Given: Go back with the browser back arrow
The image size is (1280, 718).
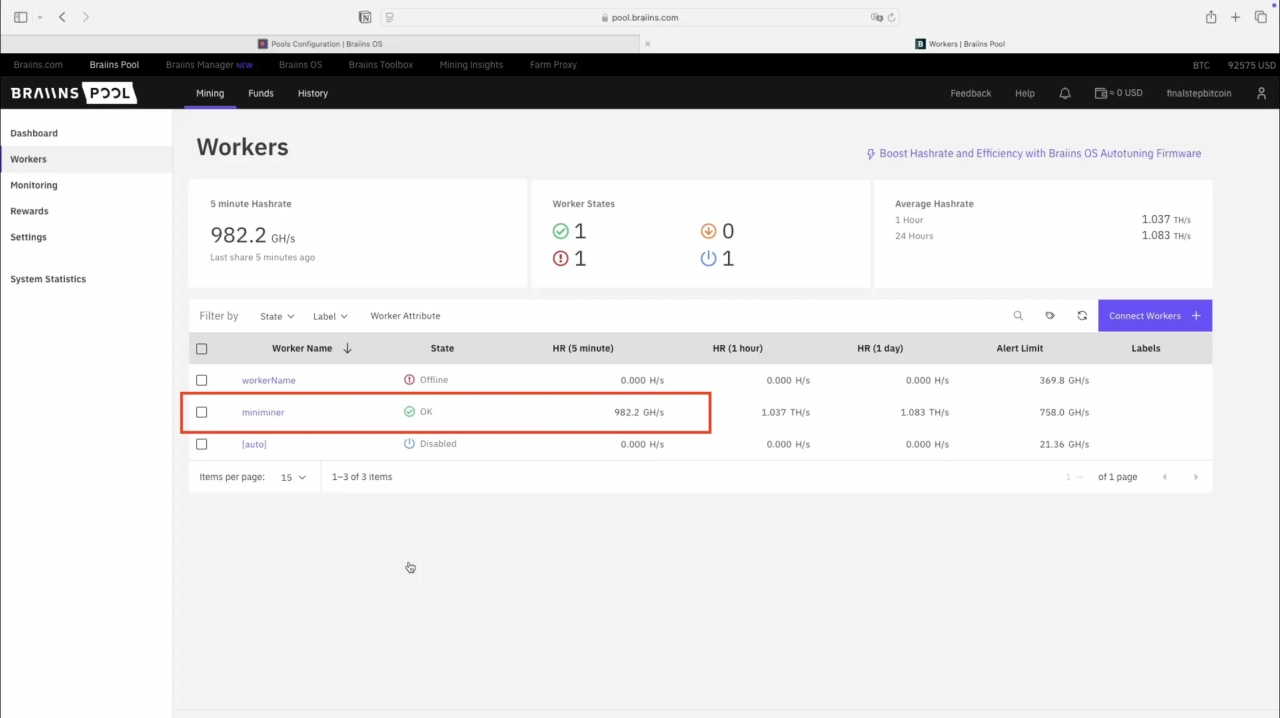Looking at the screenshot, I should click(62, 17).
